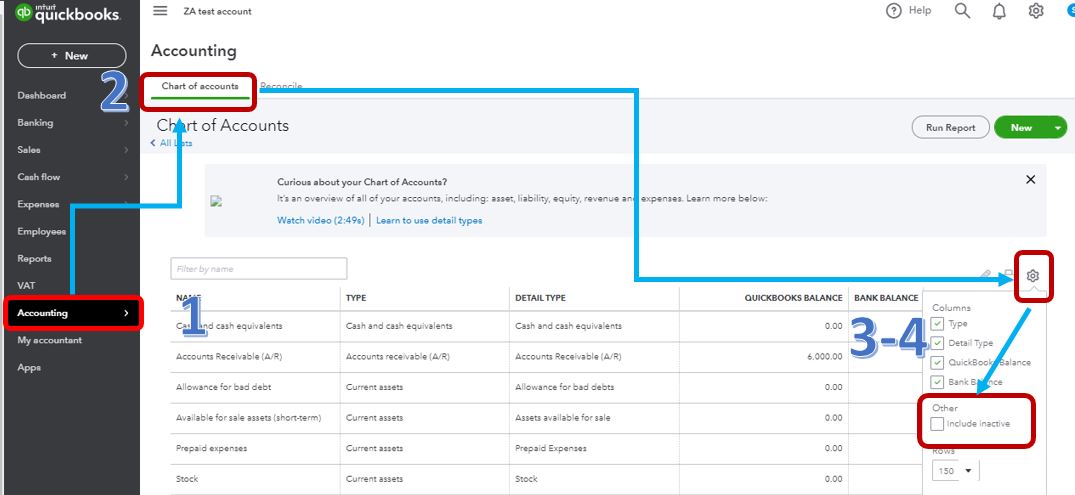Viewport: 1075px width, 495px height.
Task: Click the QuickBooks logo
Action: (x=68, y=14)
